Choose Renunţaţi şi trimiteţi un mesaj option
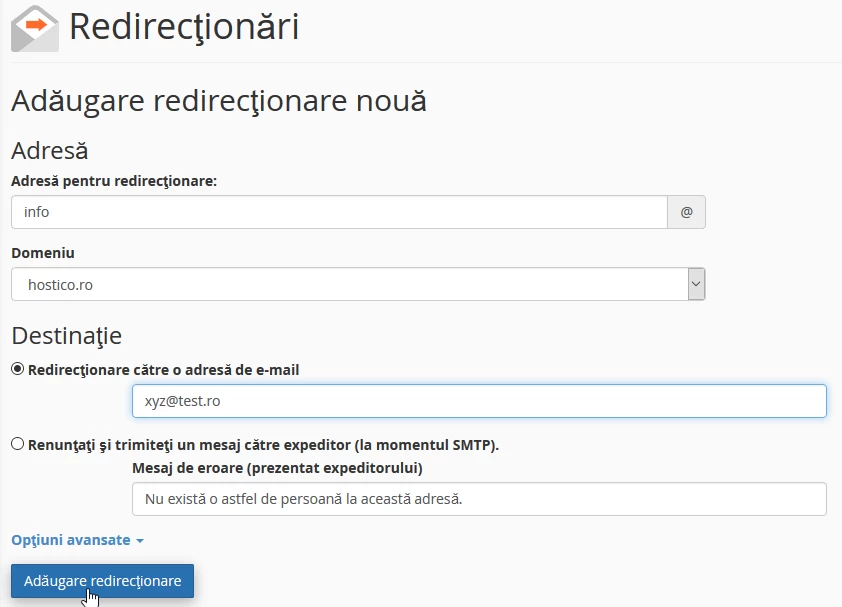Viewport: 842px width, 607px height. [16, 444]
